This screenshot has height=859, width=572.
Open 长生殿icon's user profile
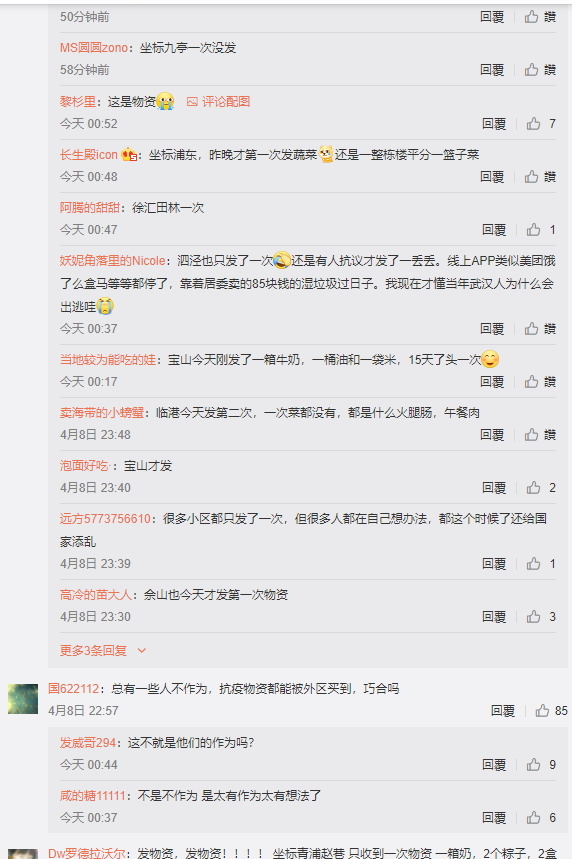89,155
